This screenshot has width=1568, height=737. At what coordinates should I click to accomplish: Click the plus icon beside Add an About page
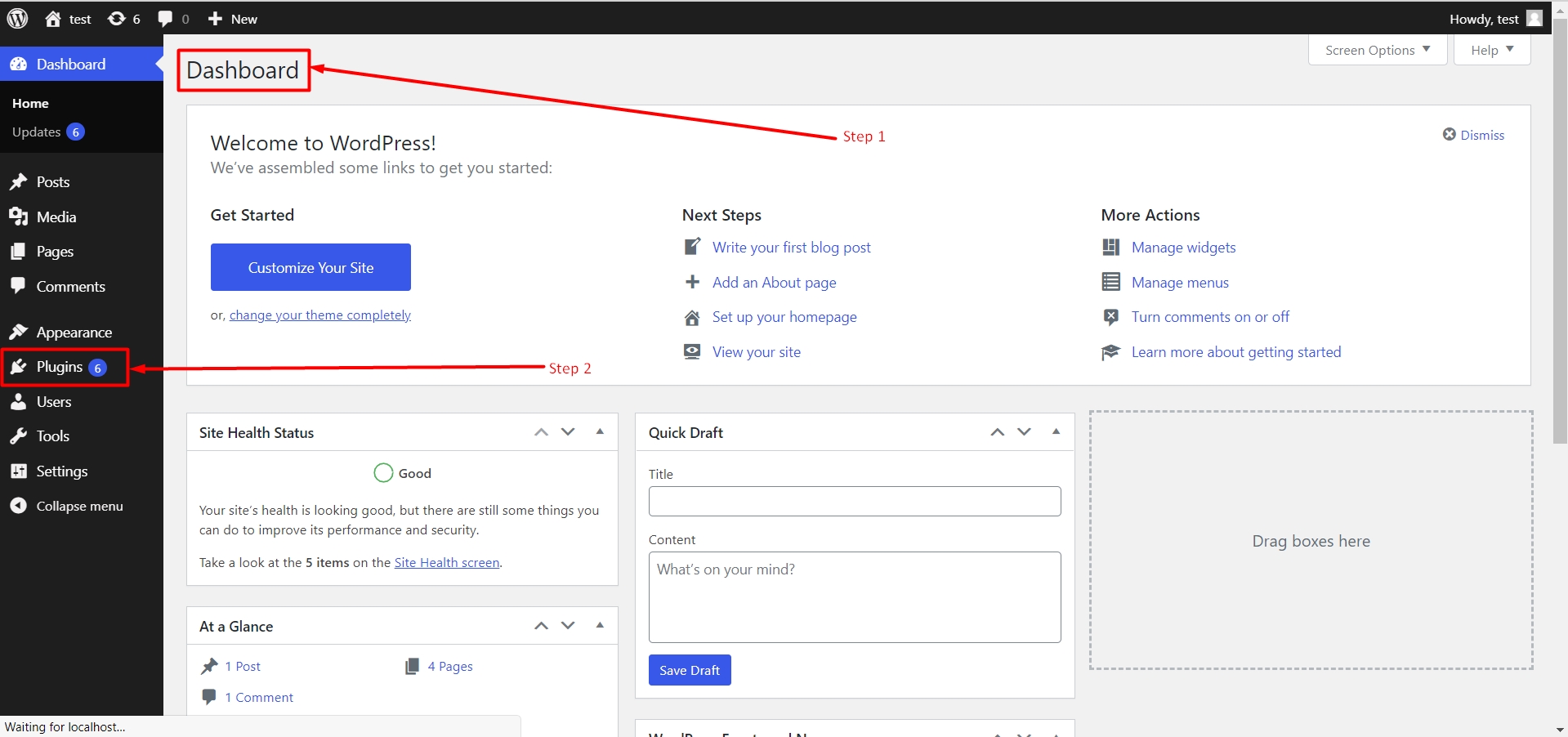tap(692, 282)
